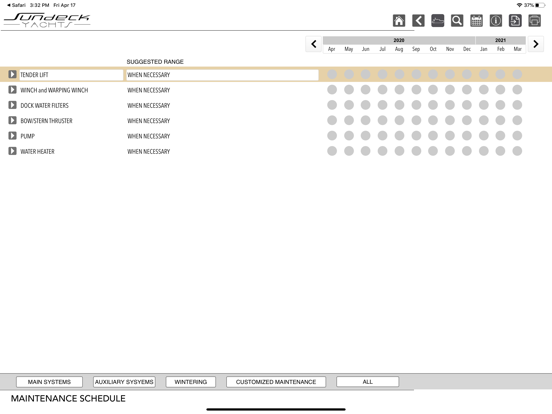Open the magnifier search icon

coord(457,21)
